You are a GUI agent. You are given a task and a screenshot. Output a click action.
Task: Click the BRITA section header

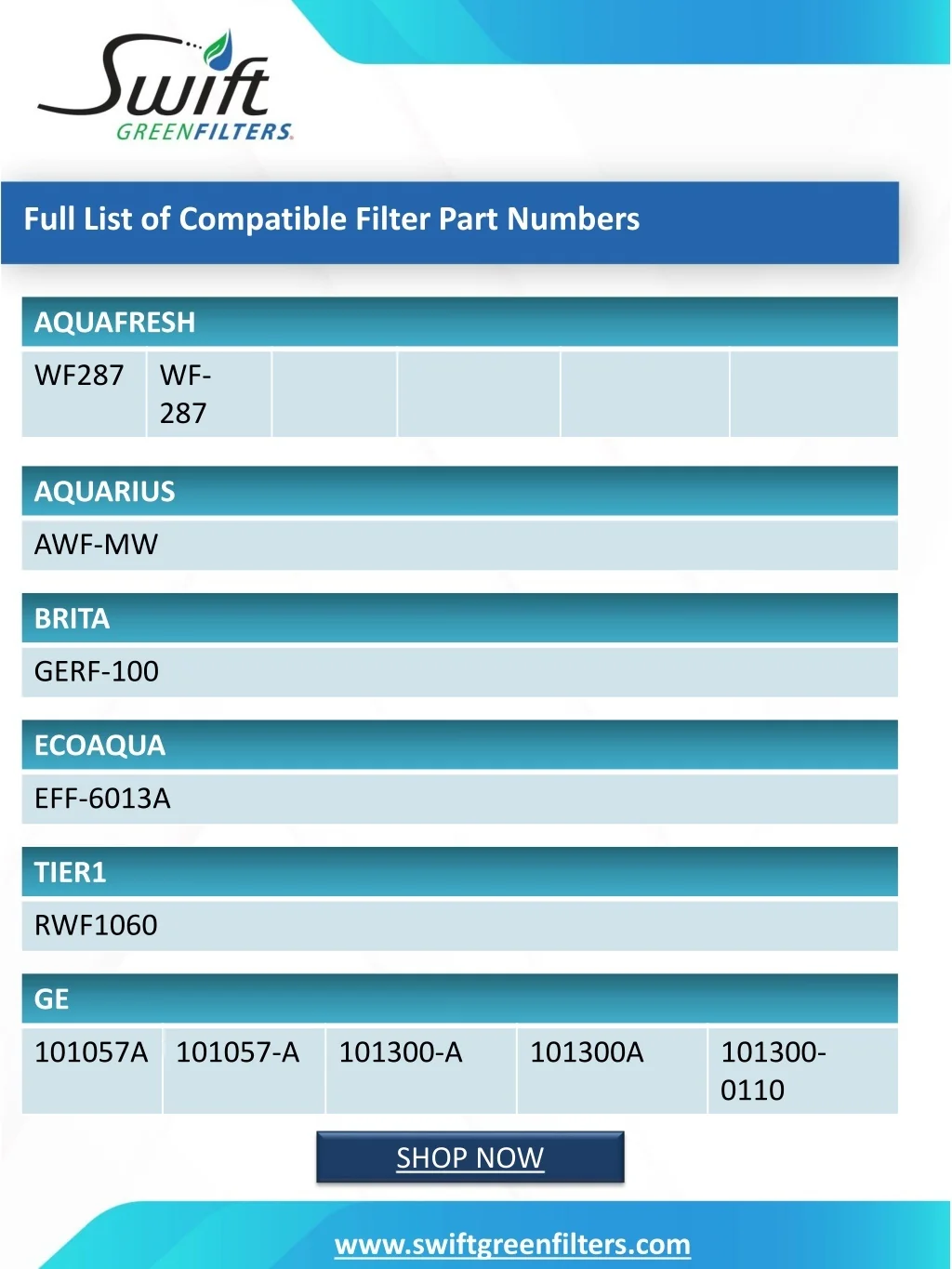[x=72, y=618]
